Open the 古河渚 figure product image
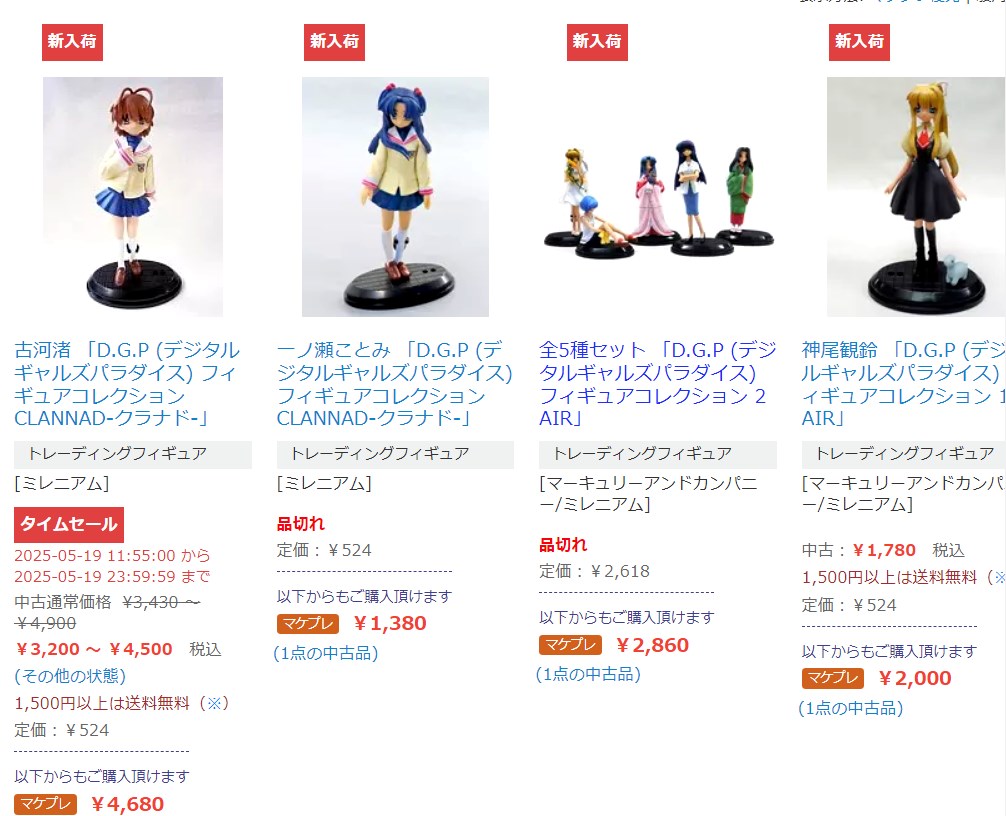1006x816 pixels. 133,197
